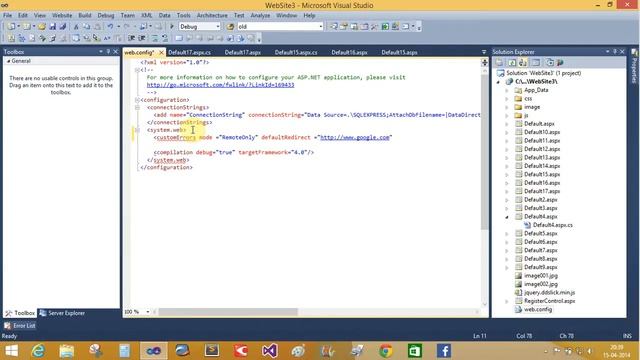640x360 pixels.
Task: Select Default4.aspx.cs in Solution Explorer
Action: coord(552,225)
